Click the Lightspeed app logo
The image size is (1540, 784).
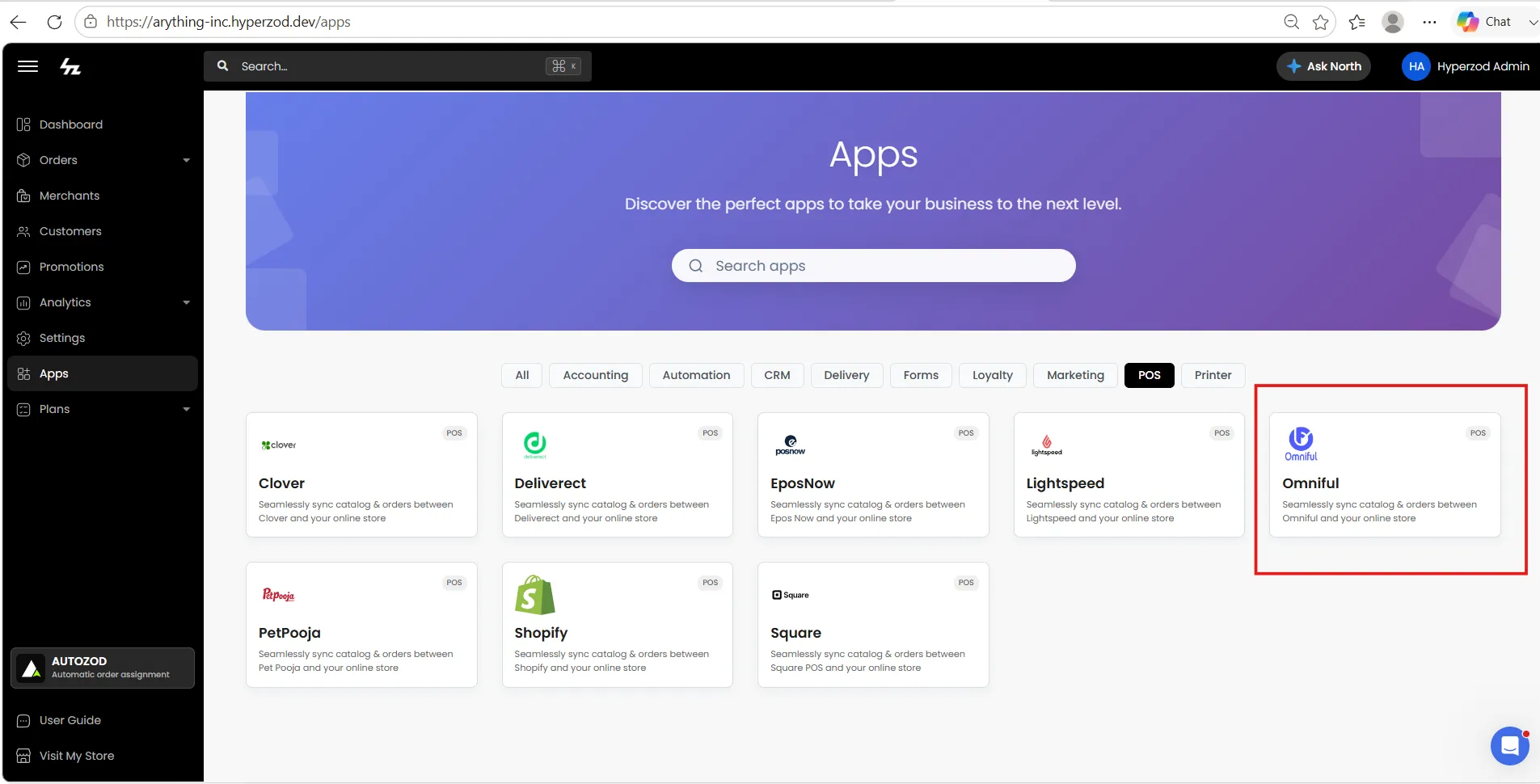[x=1046, y=445]
